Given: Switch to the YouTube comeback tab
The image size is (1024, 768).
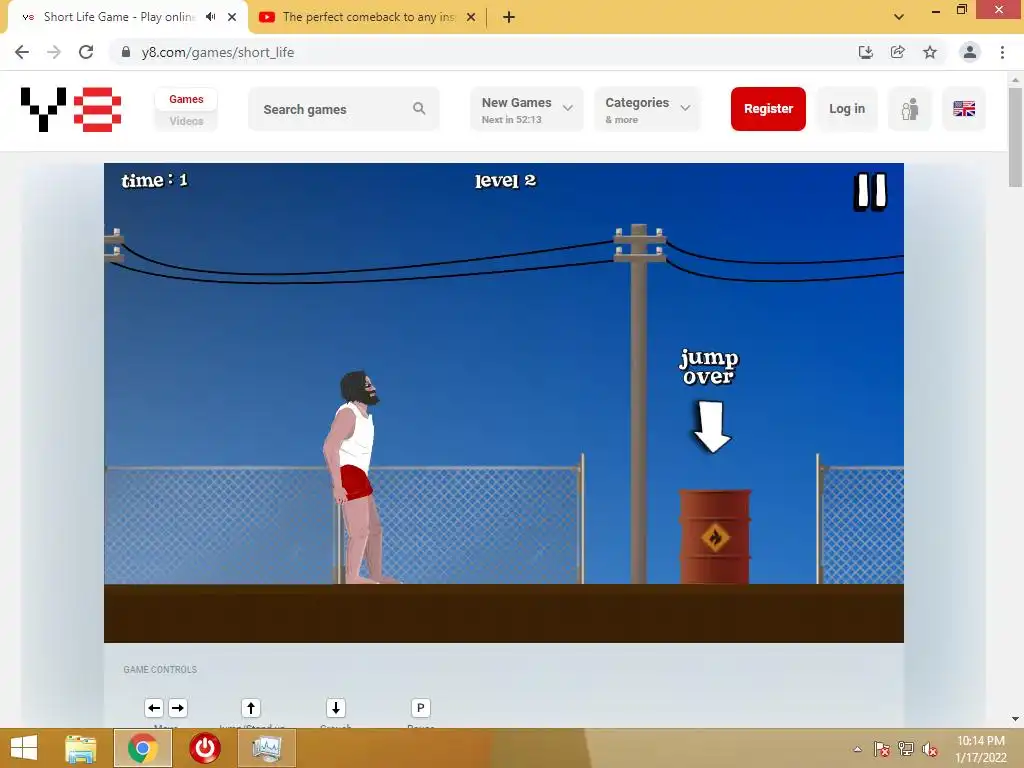Looking at the screenshot, I should coord(368,17).
